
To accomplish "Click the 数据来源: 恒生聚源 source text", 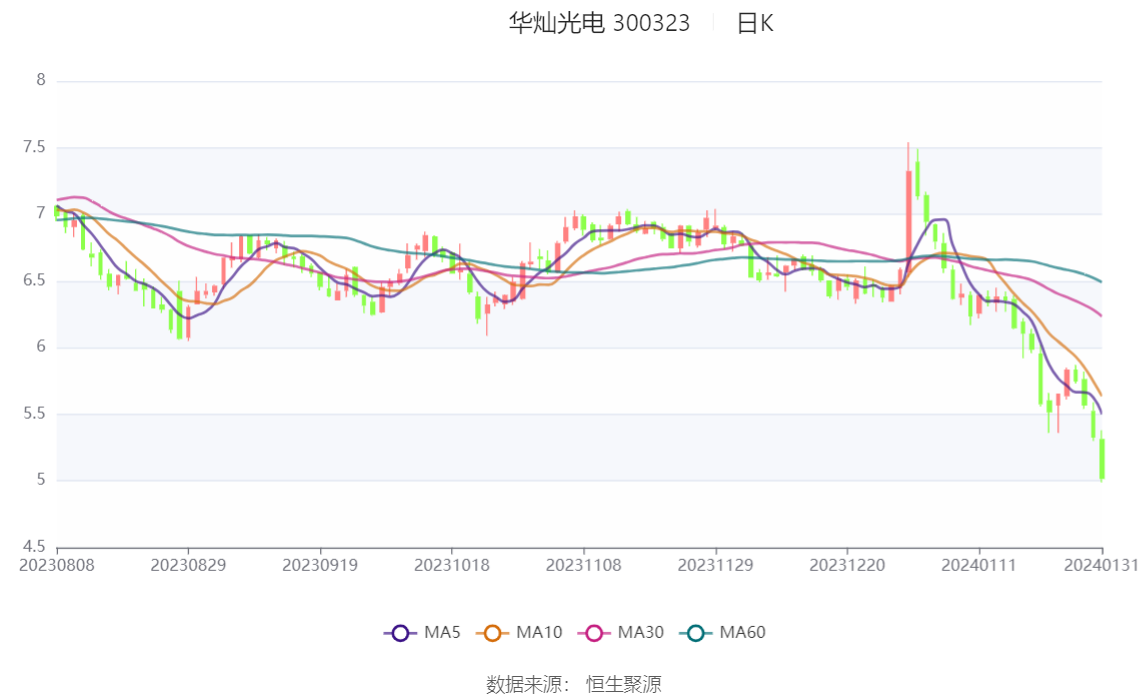I will coord(574,684).
